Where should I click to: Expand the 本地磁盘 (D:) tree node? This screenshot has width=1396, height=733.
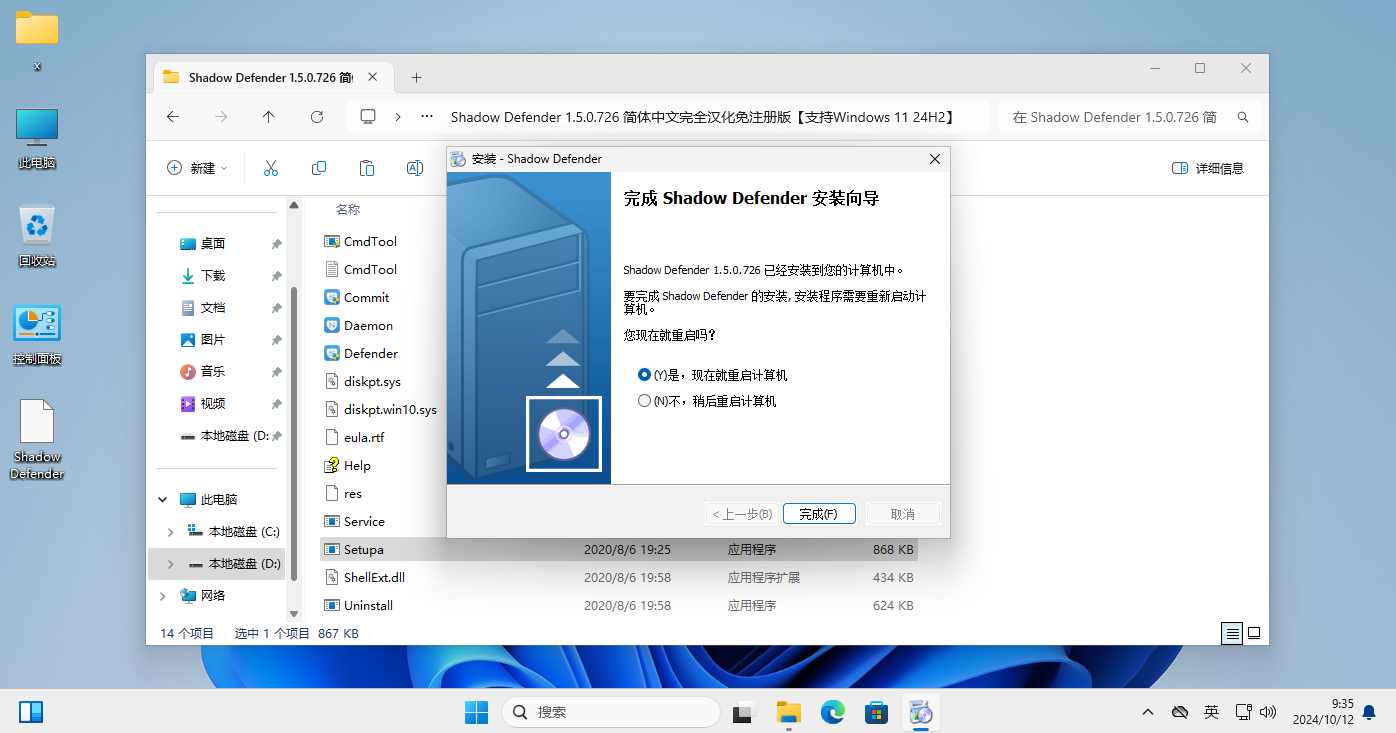pyautogui.click(x=170, y=563)
